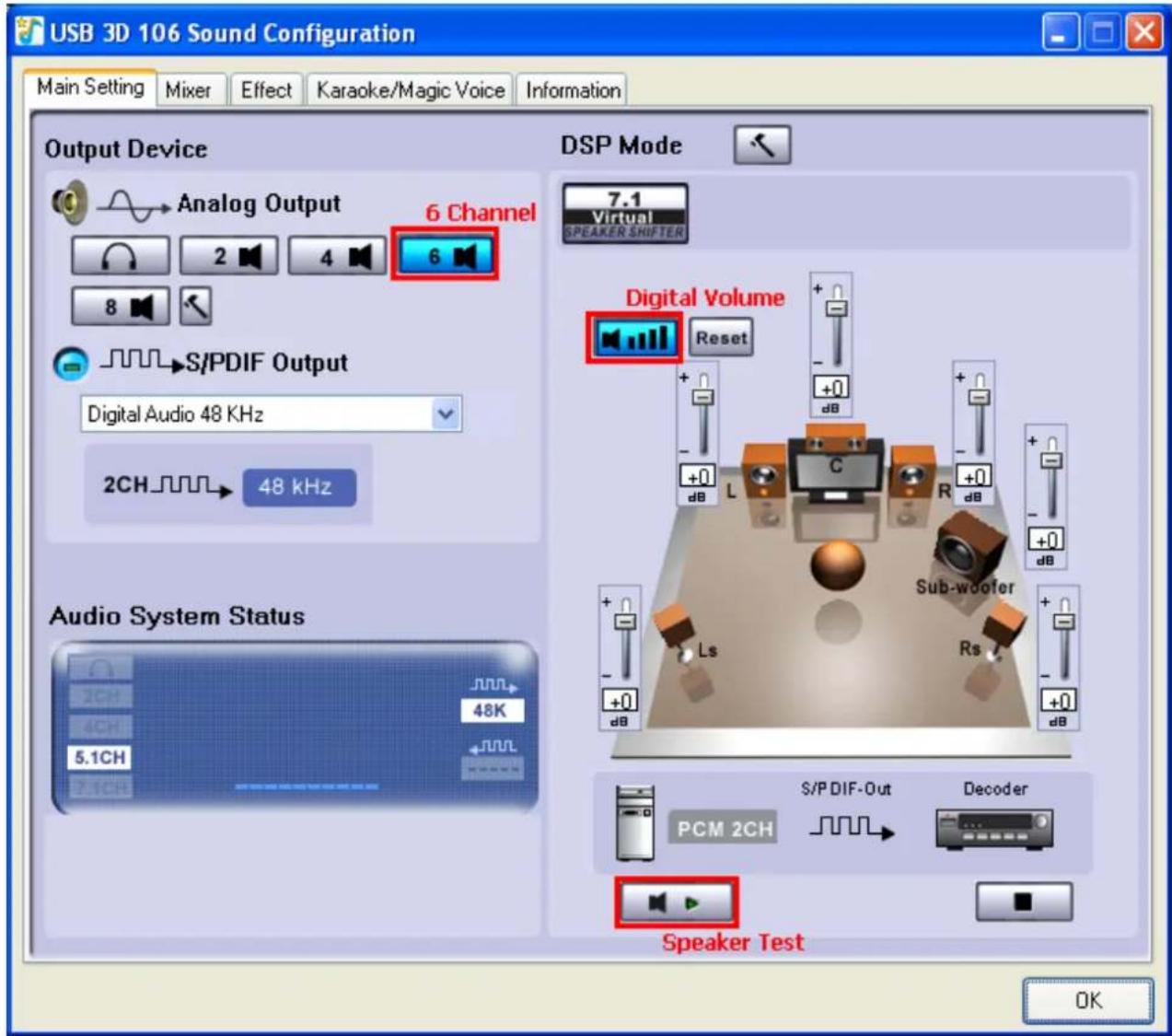Choose 4 speaker analog output
The height and width of the screenshot is (1036, 1172).
tap(337, 256)
